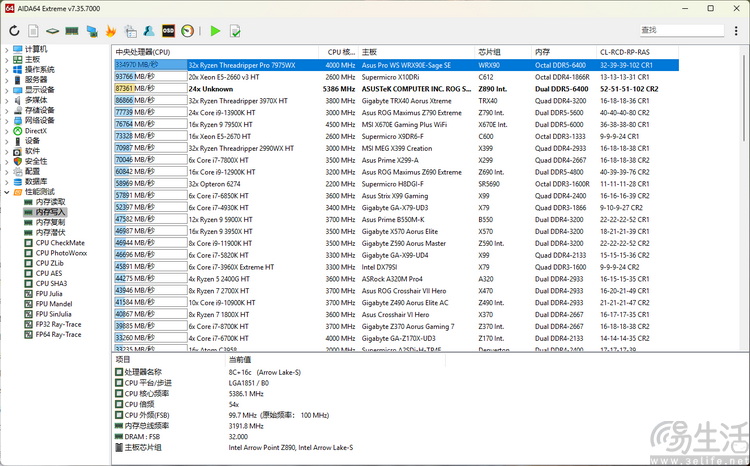Open the Report page icon in toolbar
Image resolution: width=750 pixels, height=466 pixels.
33,31
